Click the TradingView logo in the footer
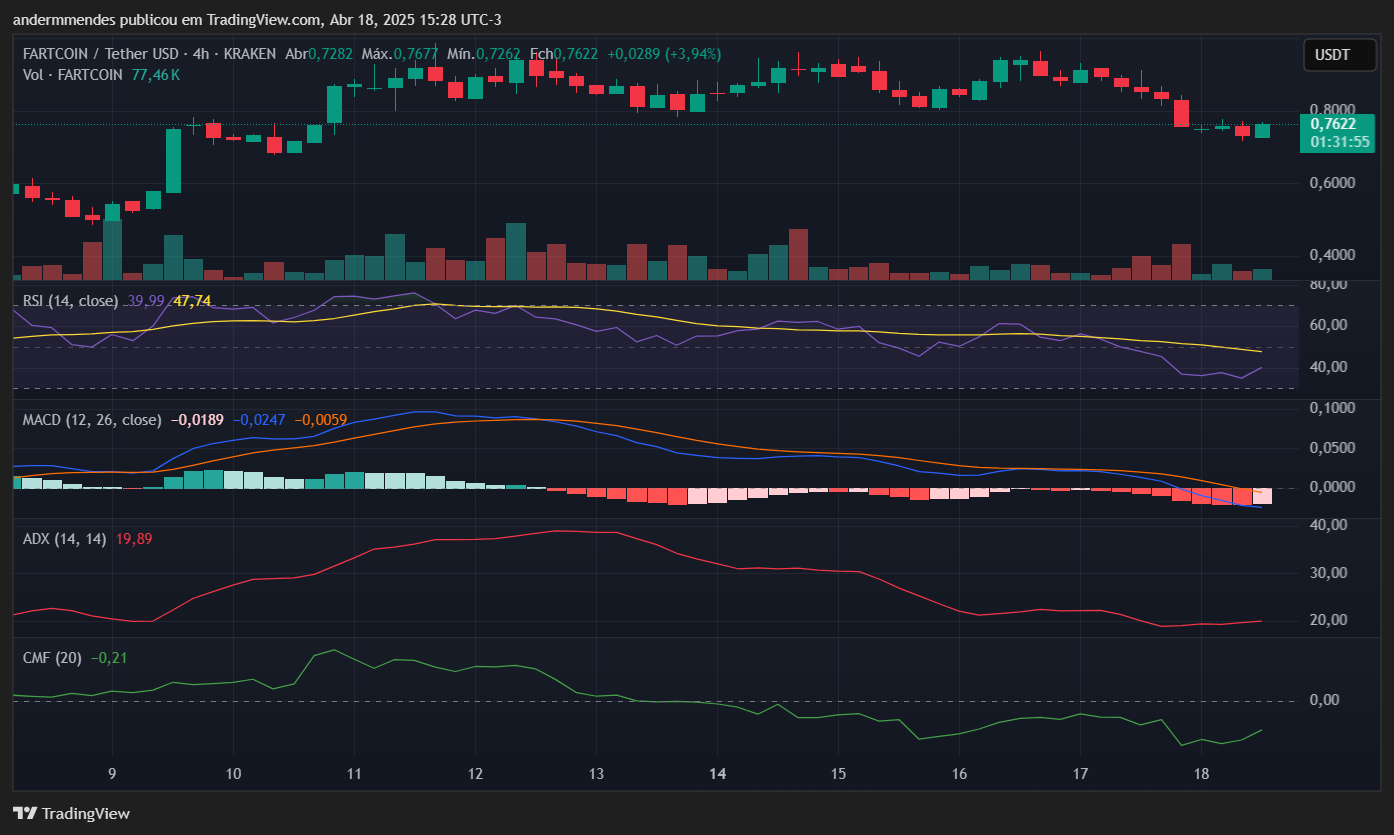Viewport: 1394px width, 835px height. click(71, 813)
